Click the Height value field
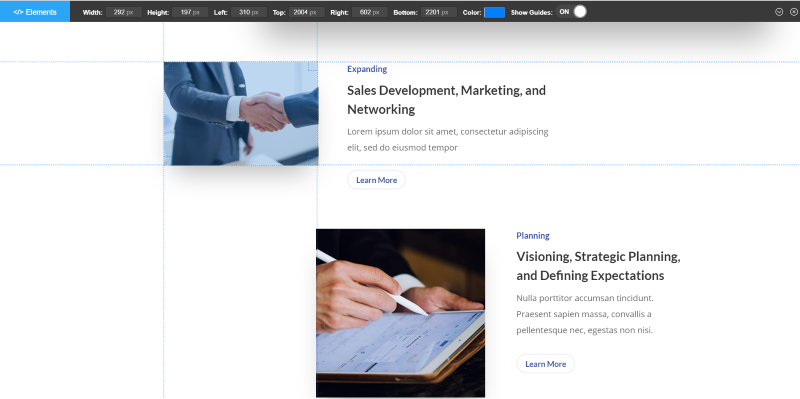The image size is (800, 399). [190, 12]
